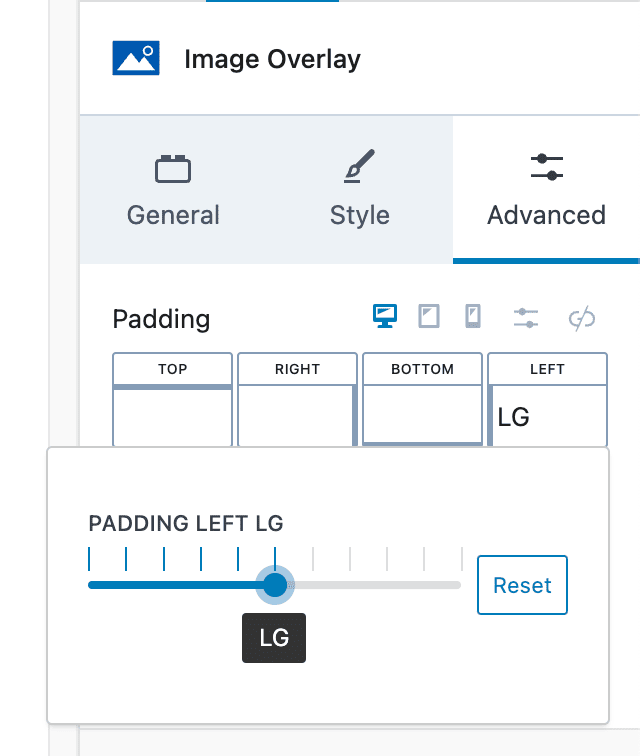Click the padding left slider handle

pos(275,585)
